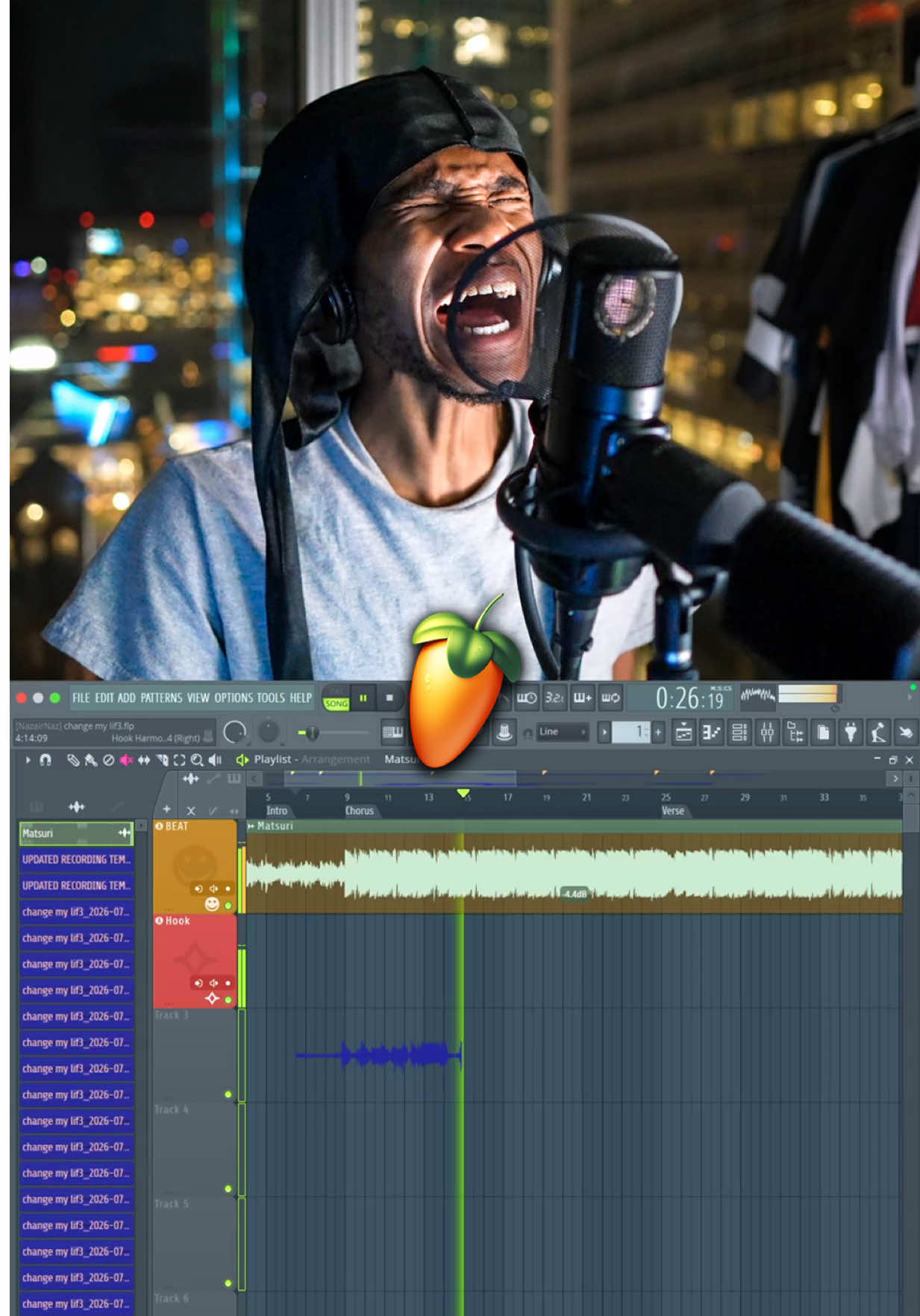The image size is (920, 1316).
Task: Open Matsuri clip menu arrow in playlist
Action: [x=251, y=826]
